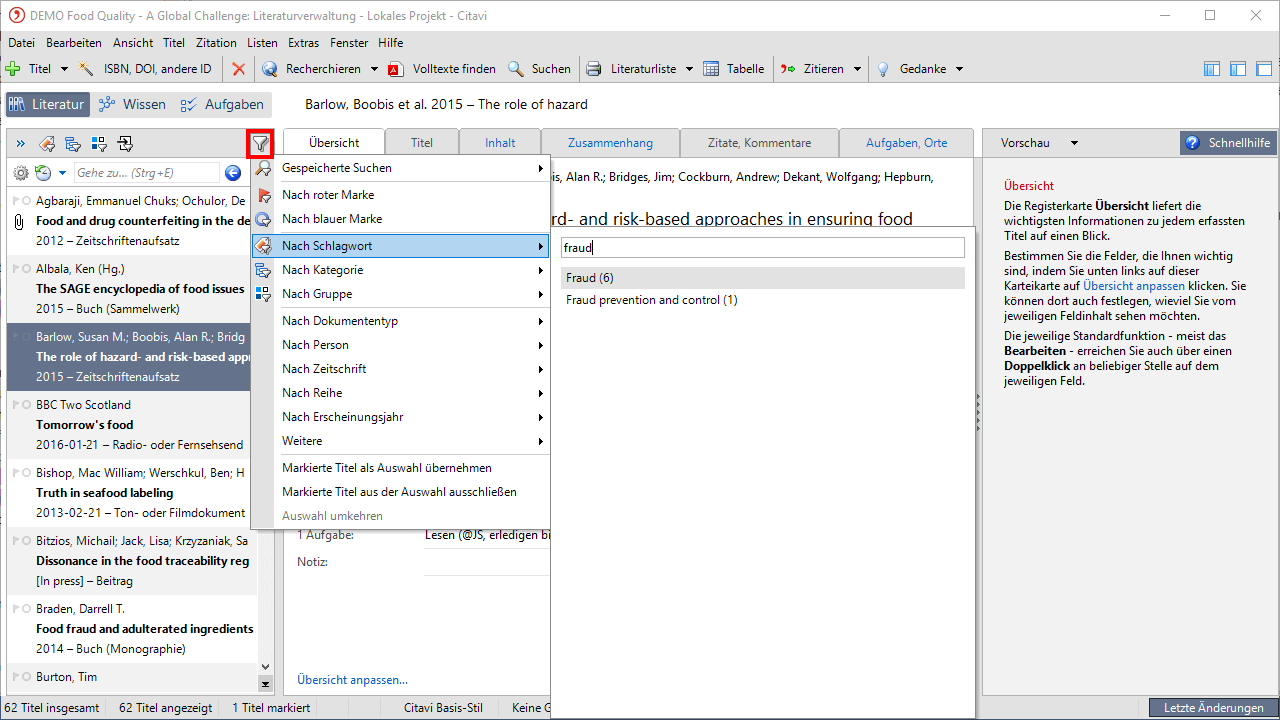1280x720 pixels.
Task: Click the filter by category icon in panel toolbar
Action: click(x=73, y=144)
